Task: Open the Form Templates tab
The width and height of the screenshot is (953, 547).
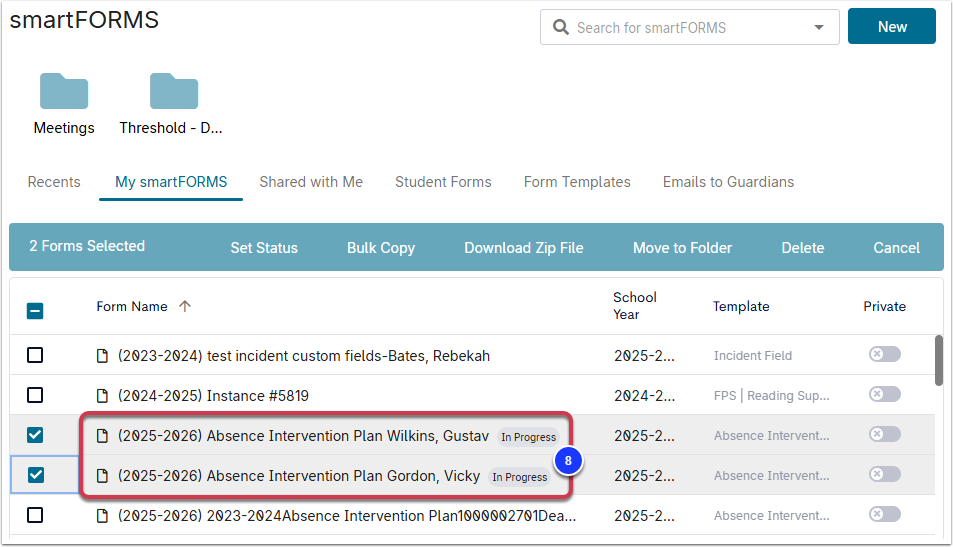Action: click(577, 182)
